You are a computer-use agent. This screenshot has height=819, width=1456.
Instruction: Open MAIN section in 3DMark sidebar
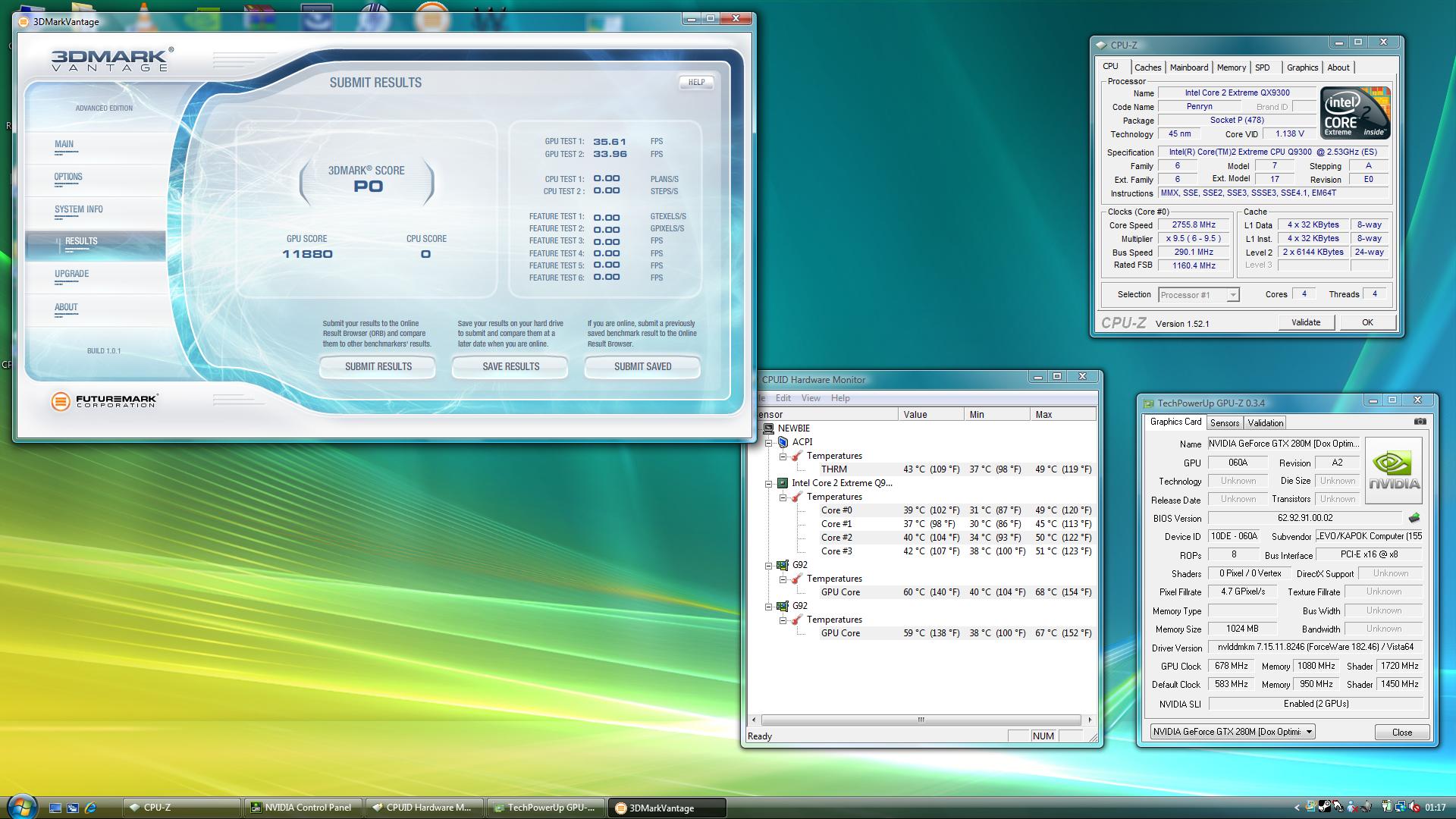click(96, 146)
